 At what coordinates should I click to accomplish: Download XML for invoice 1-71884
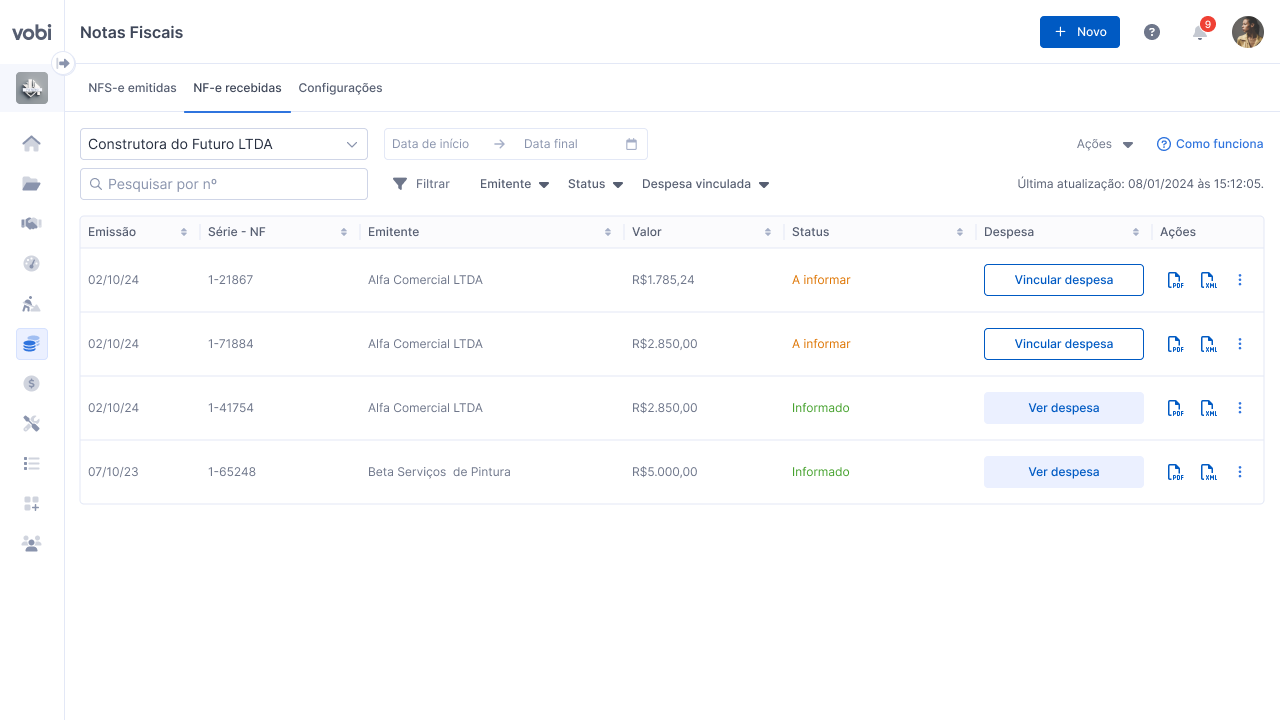(x=1209, y=345)
